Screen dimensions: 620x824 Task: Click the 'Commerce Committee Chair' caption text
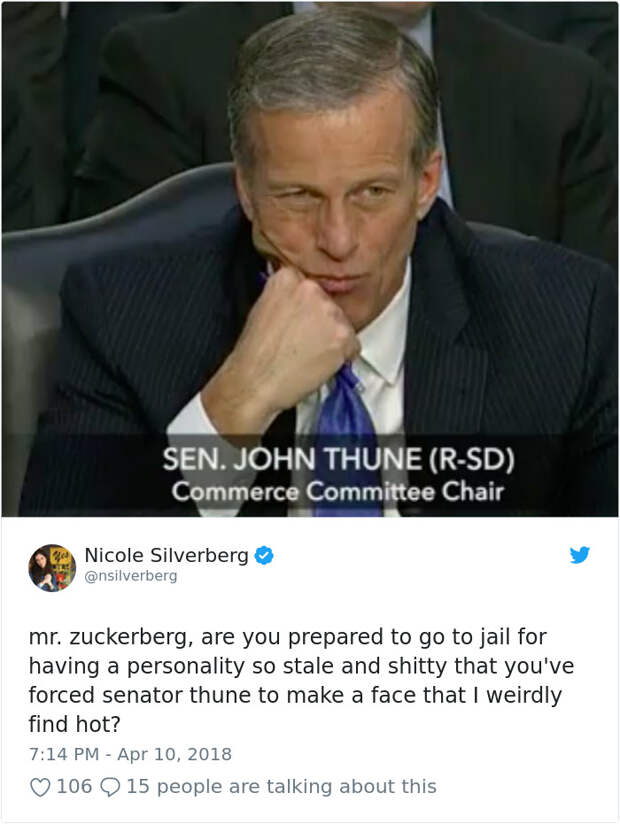(x=338, y=492)
